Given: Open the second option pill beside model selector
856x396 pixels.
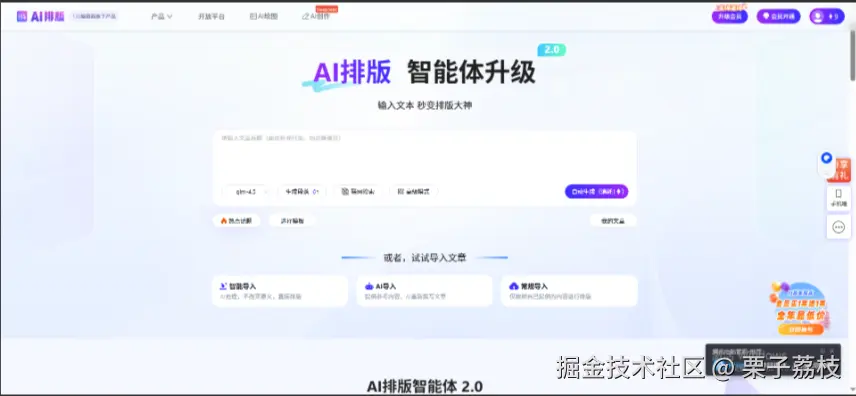Looking at the screenshot, I should pos(302,192).
